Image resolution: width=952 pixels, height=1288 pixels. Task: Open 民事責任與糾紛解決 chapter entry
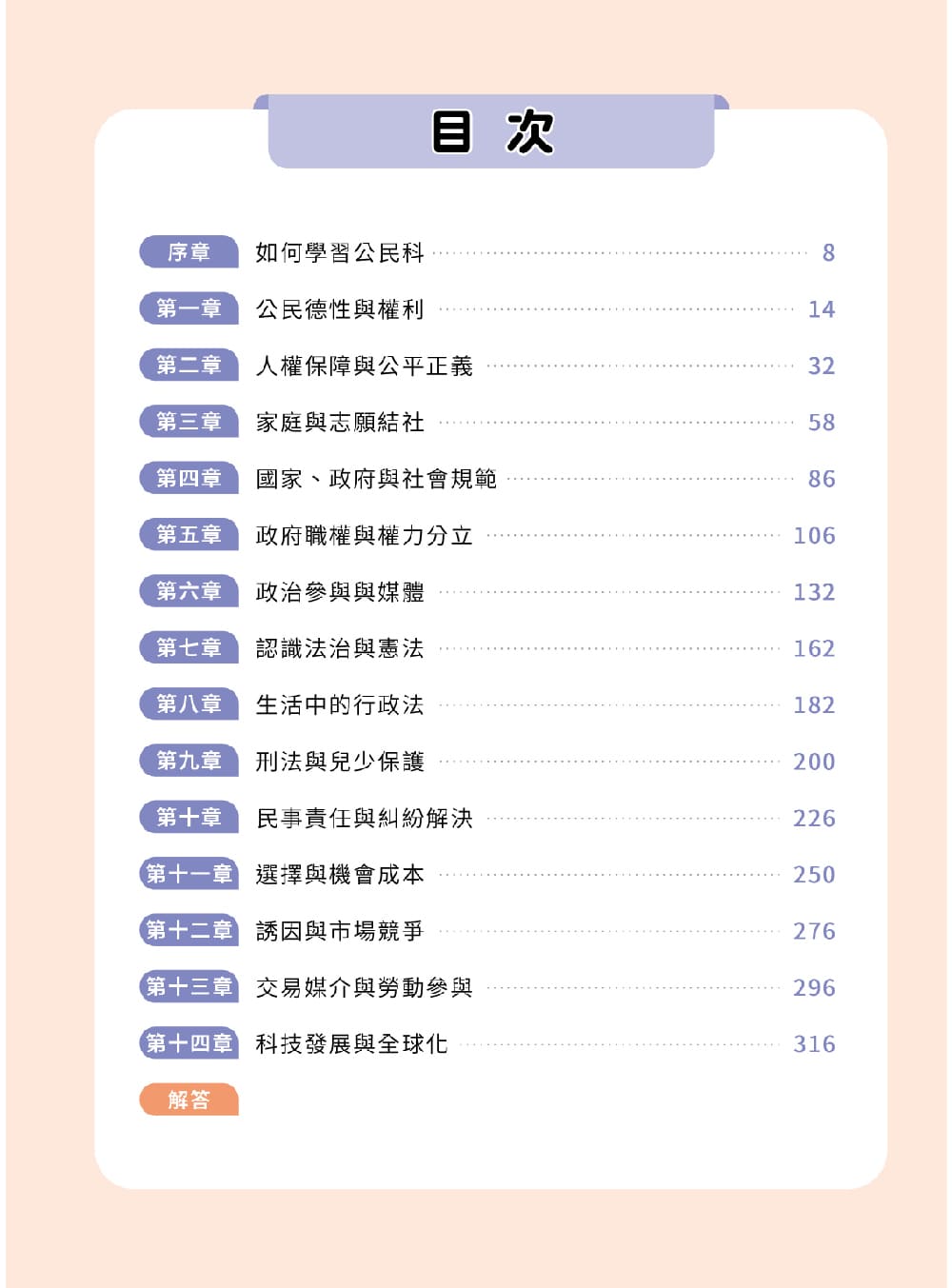coord(364,818)
